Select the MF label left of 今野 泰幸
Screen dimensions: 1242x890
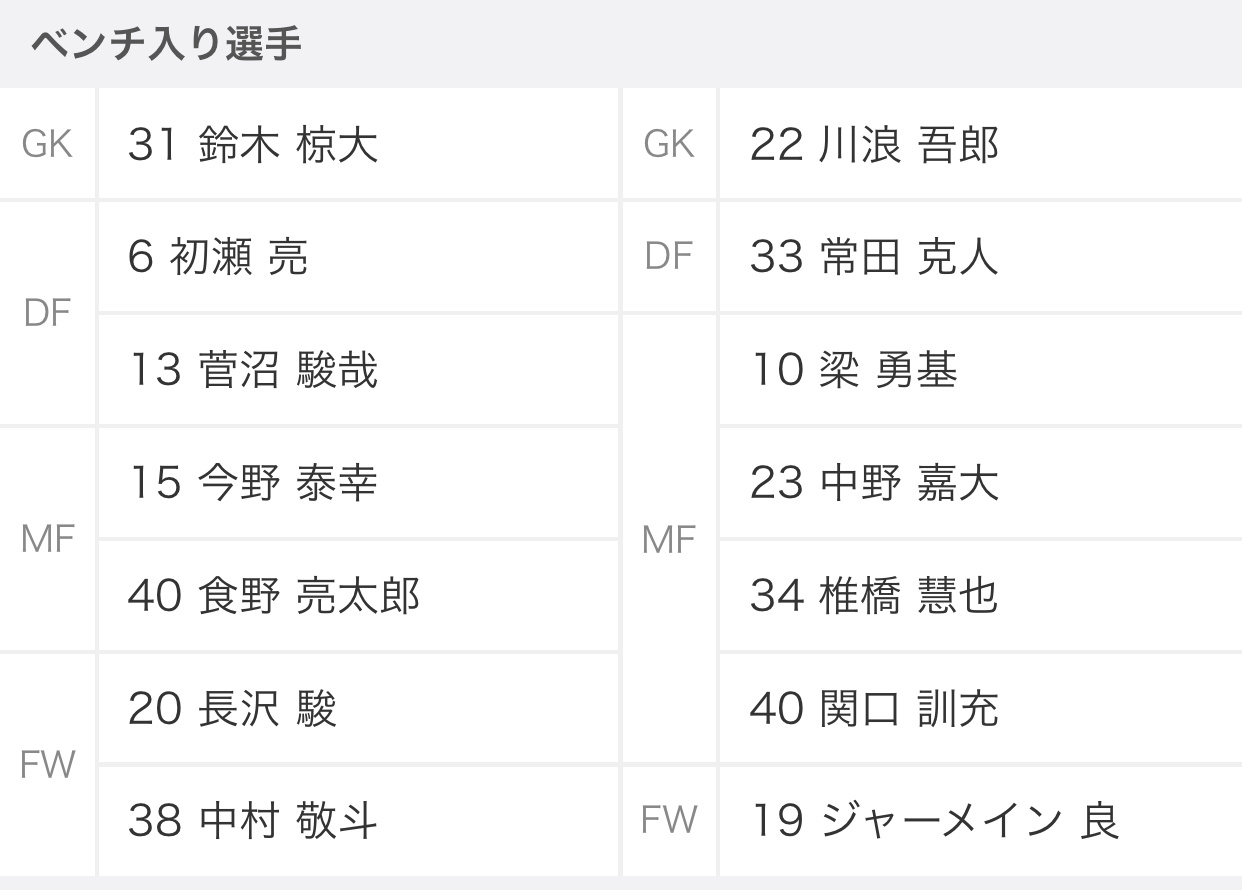47,540
